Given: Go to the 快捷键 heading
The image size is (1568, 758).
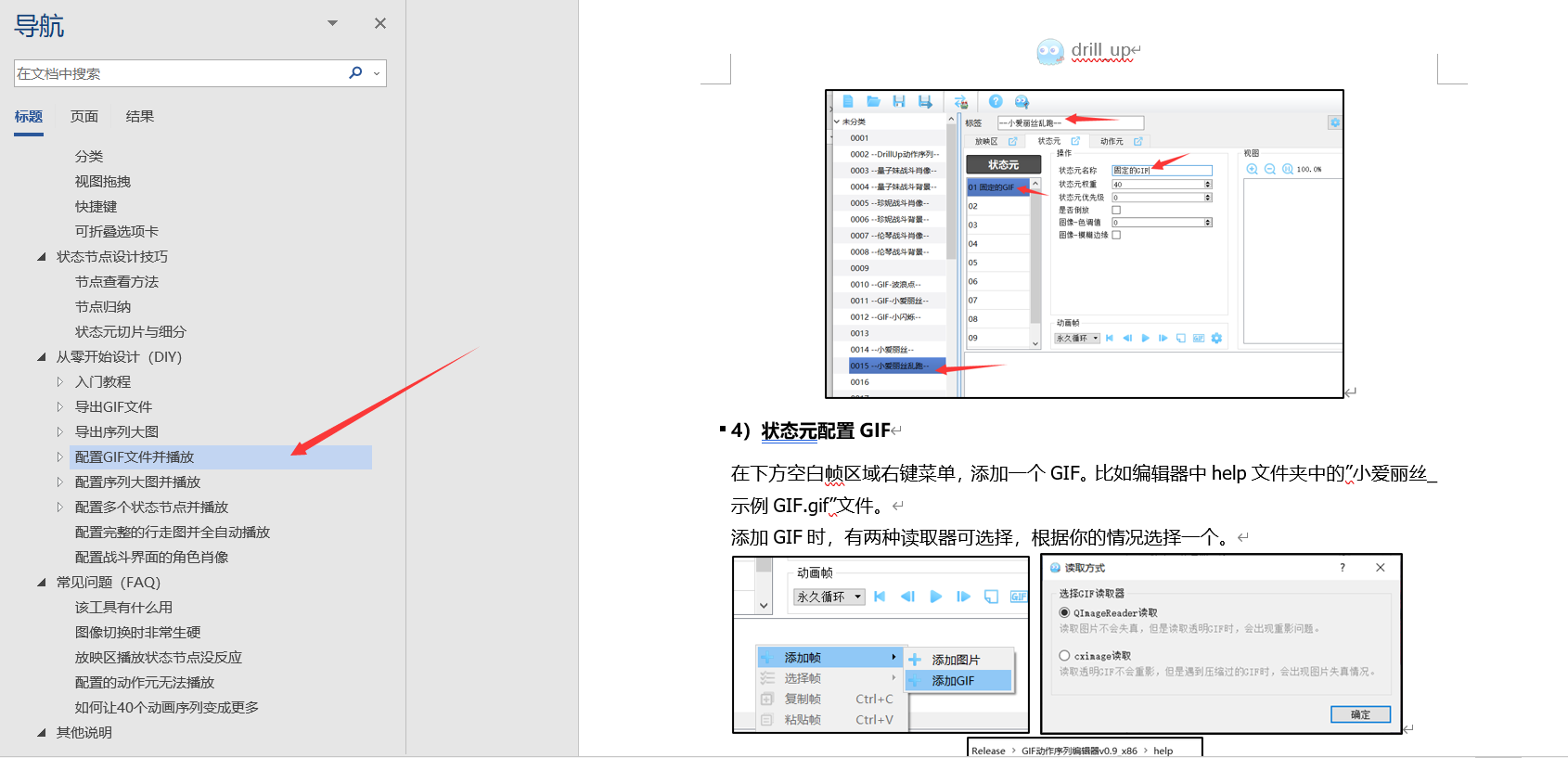Looking at the screenshot, I should coord(96,207).
